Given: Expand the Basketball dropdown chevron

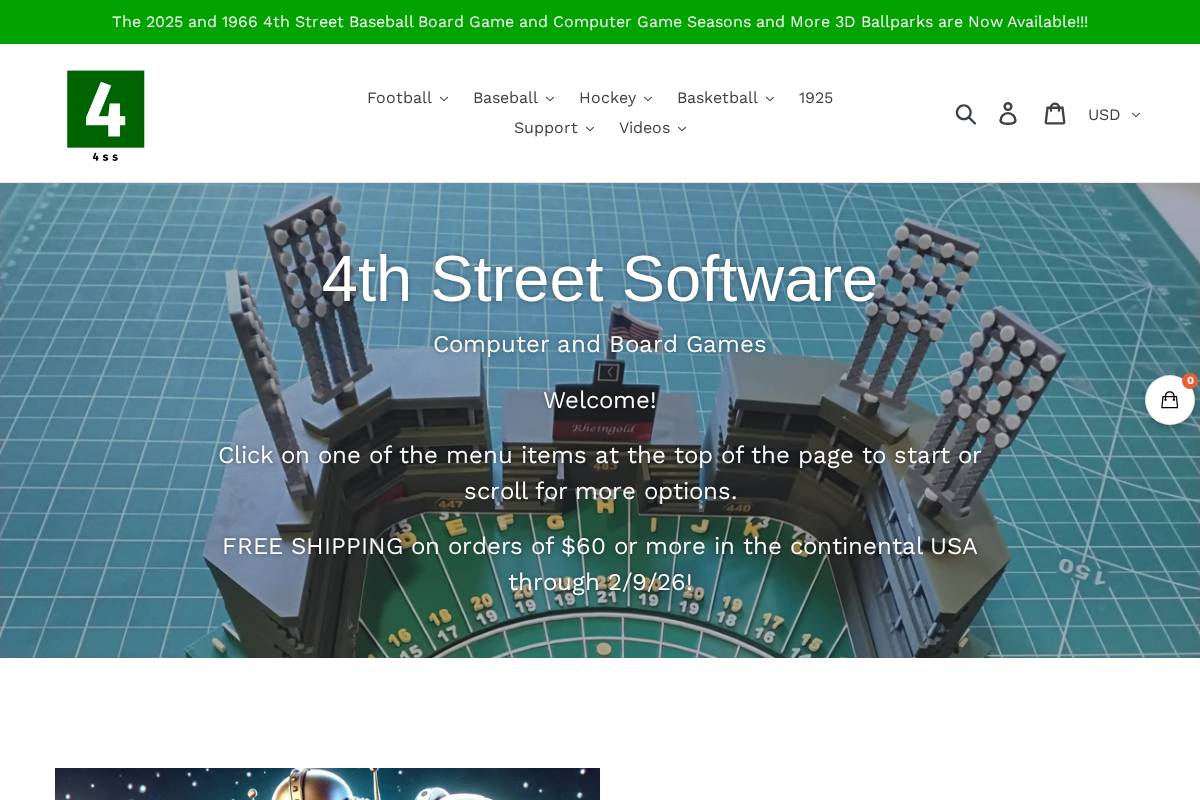Looking at the screenshot, I should pyautogui.click(x=769, y=98).
